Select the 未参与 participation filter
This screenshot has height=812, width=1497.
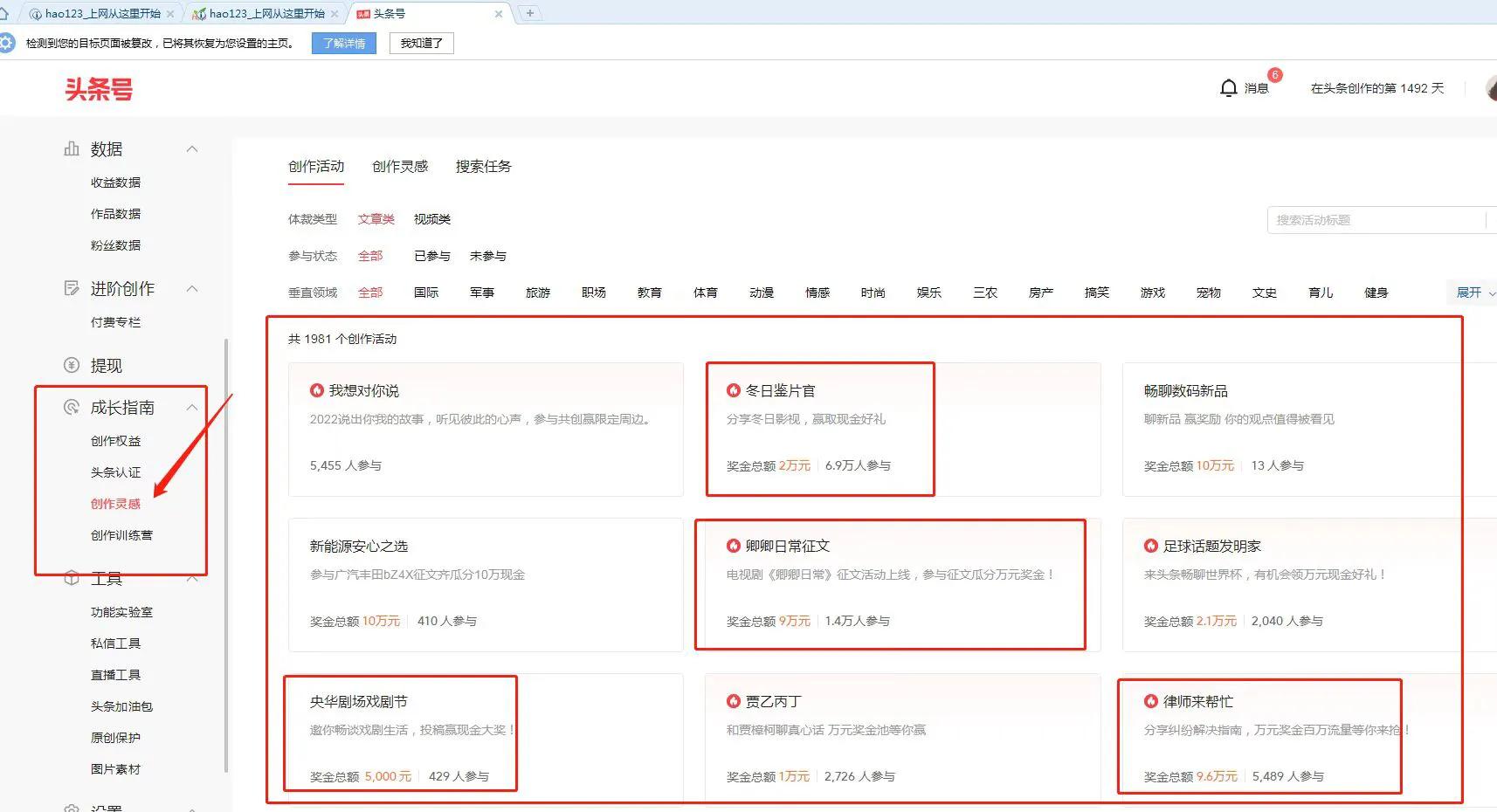click(x=487, y=256)
